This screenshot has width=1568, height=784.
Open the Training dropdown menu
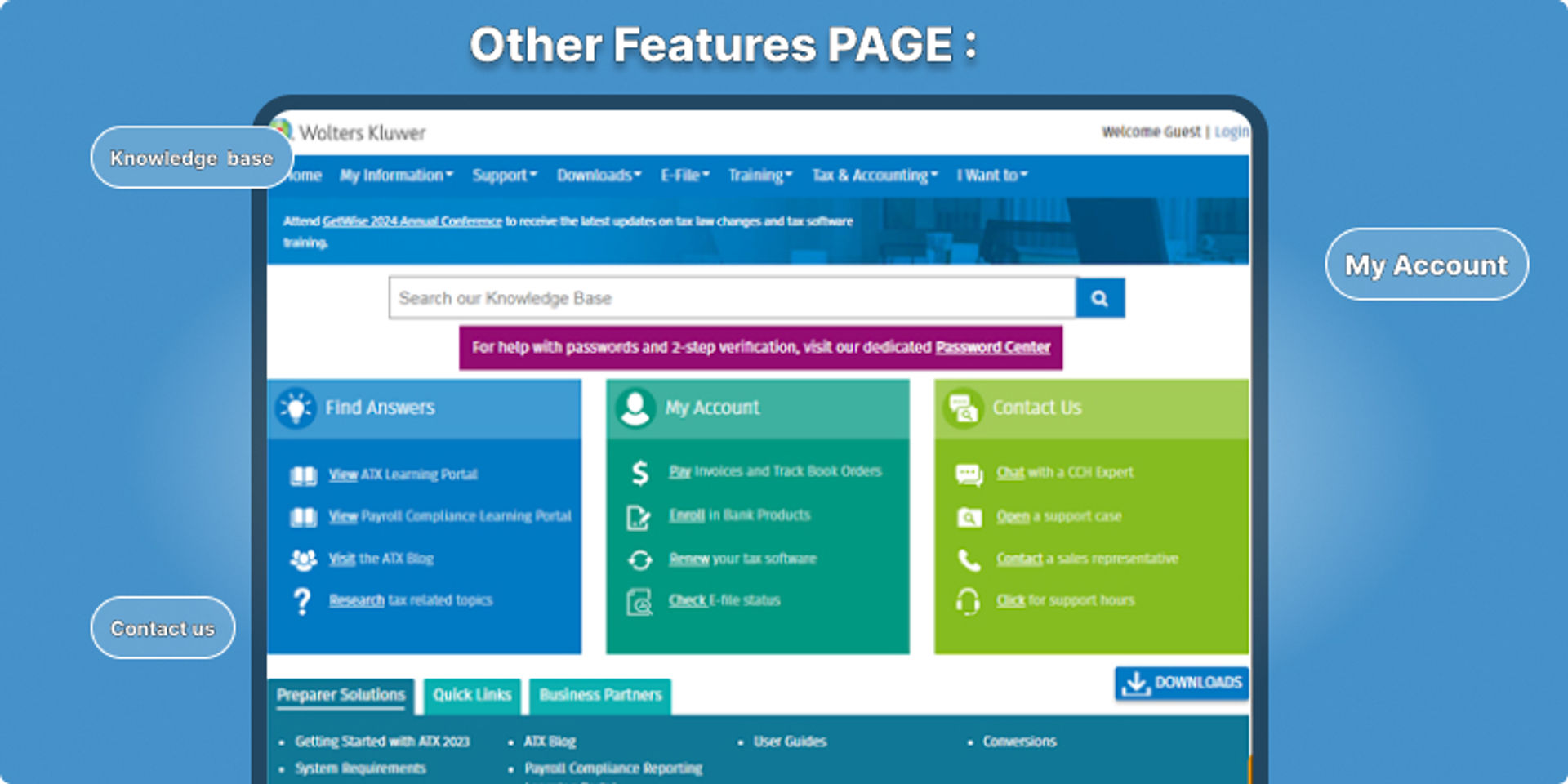760,176
